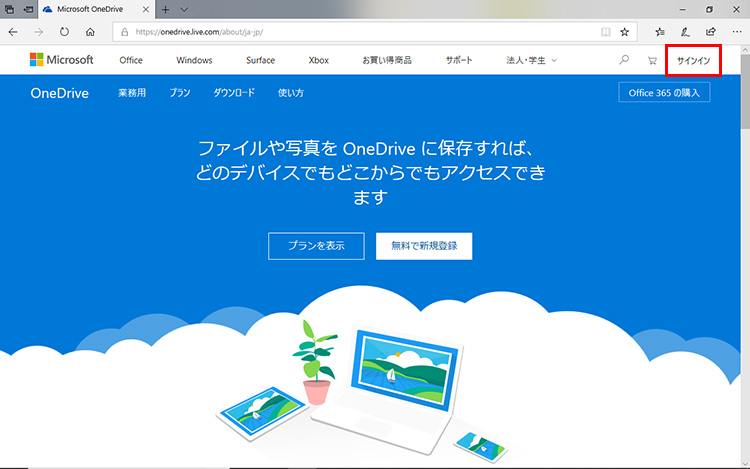This screenshot has height=469, width=750.
Task: Expand the 法人・学生 dropdown menu
Action: (x=531, y=60)
